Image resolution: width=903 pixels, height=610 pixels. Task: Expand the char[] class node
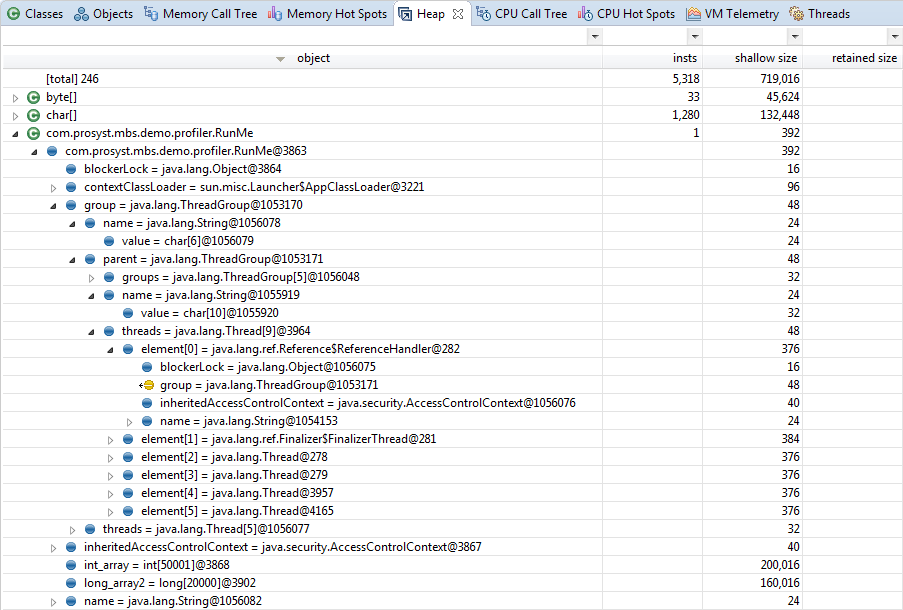[x=15, y=115]
